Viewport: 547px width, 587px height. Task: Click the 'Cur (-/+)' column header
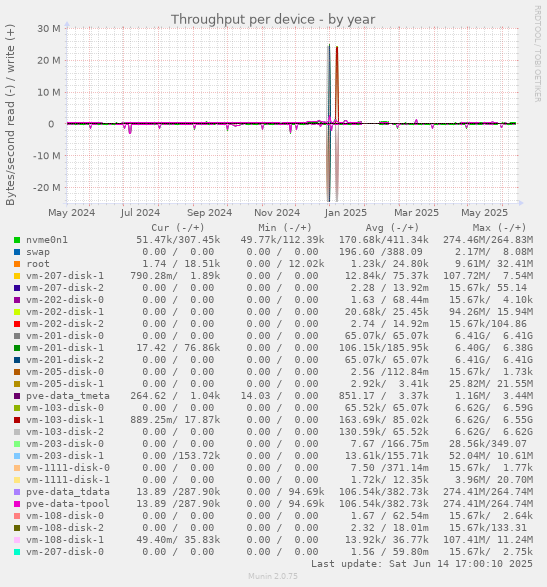[178, 228]
